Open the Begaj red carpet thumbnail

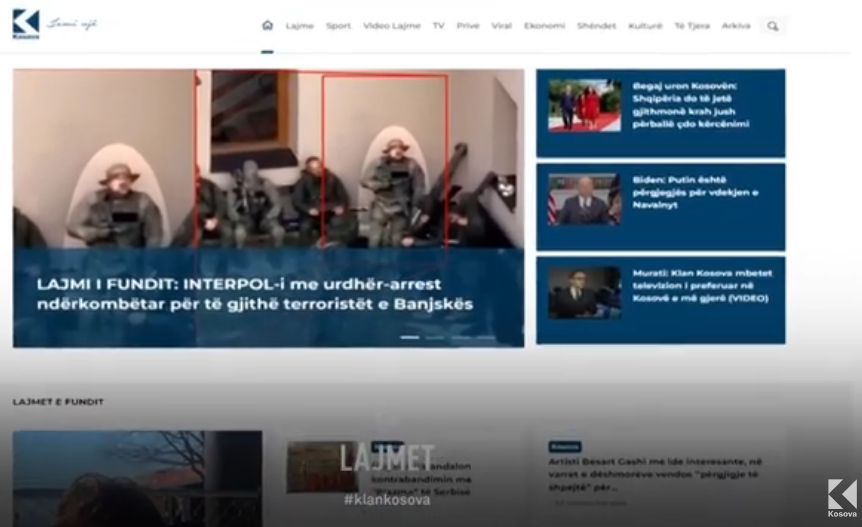coord(584,105)
